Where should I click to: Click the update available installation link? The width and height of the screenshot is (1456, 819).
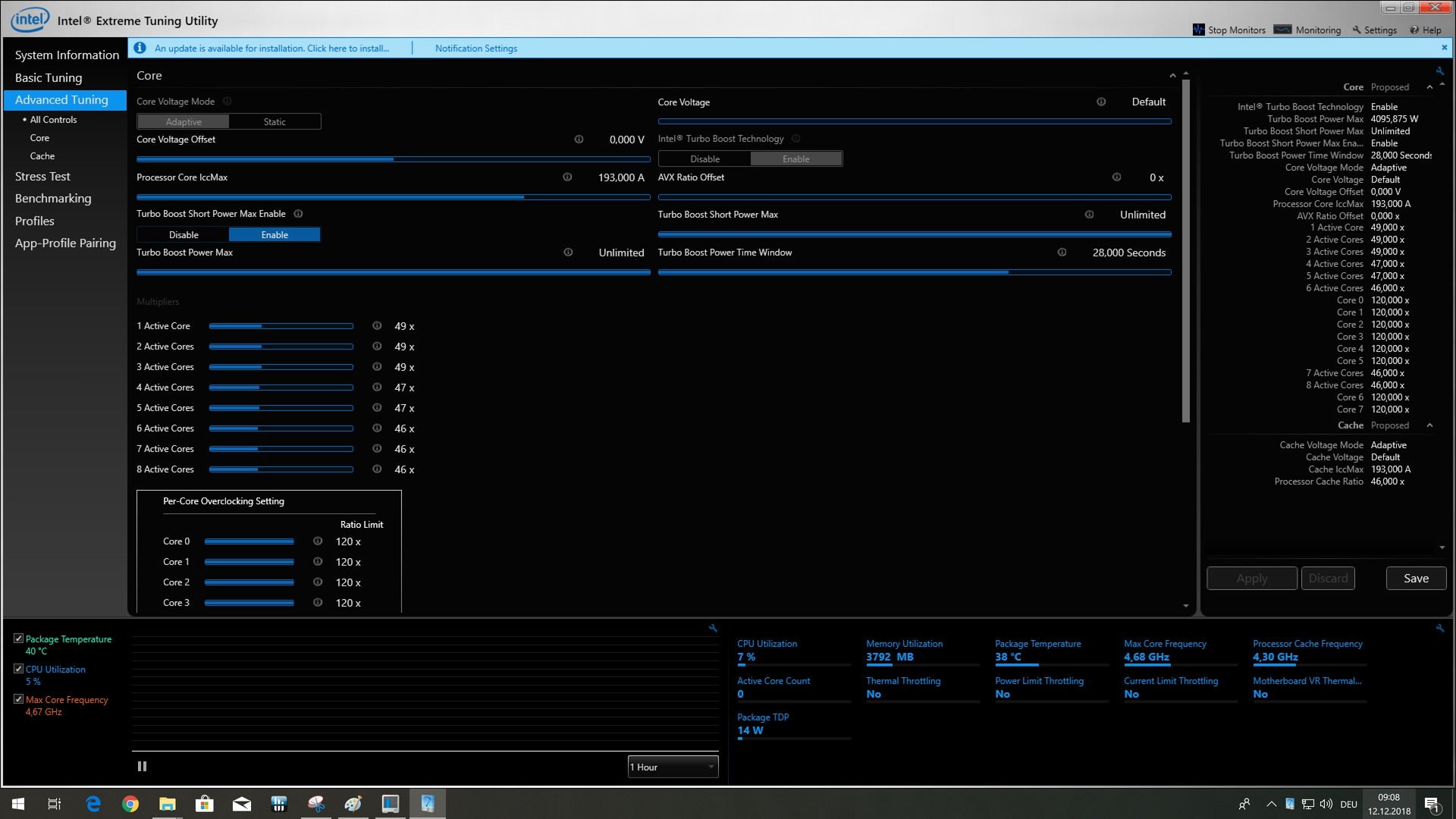pyautogui.click(x=271, y=48)
